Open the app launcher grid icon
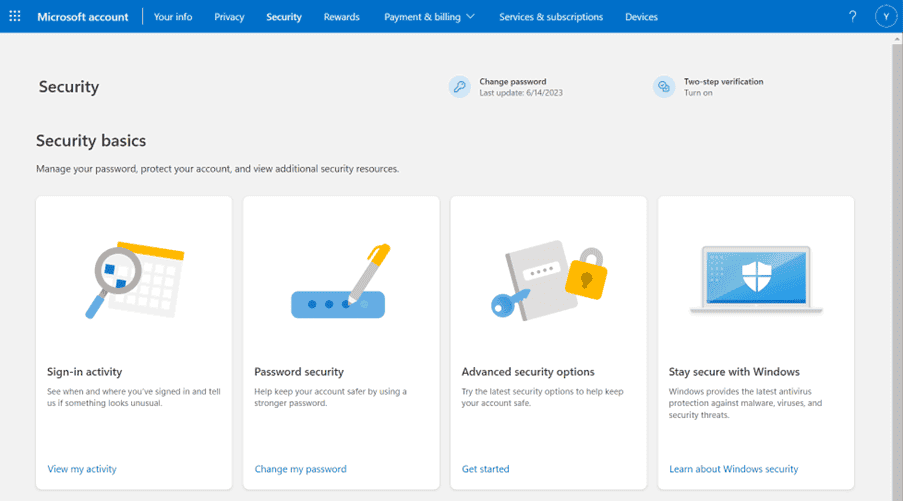This screenshot has height=501, width=903. [x=15, y=16]
